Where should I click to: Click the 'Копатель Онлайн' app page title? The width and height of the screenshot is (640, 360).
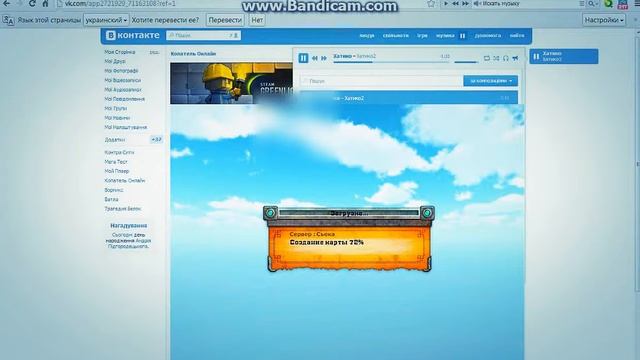click(x=193, y=53)
